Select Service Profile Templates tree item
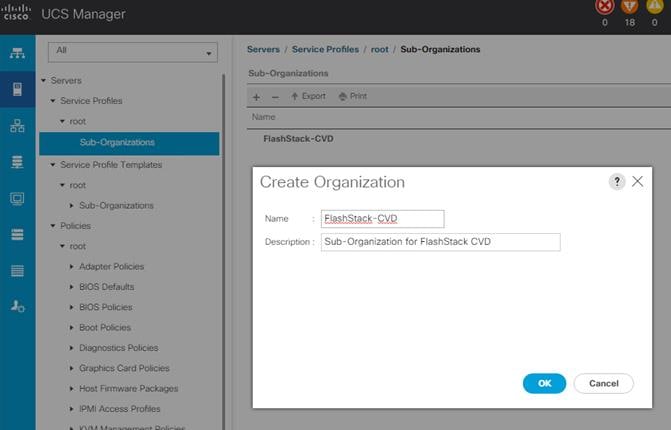This screenshot has width=671, height=430. [111, 165]
